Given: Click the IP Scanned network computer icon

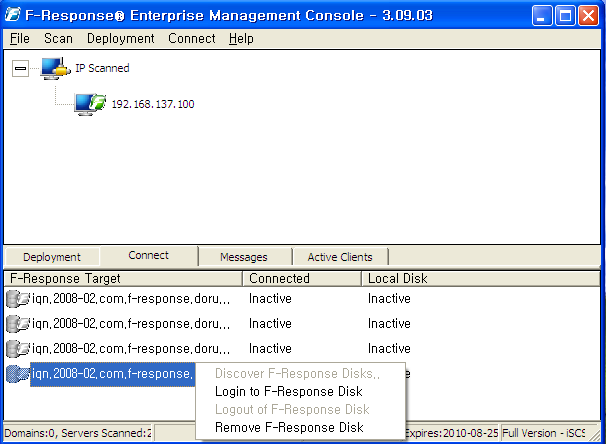Looking at the screenshot, I should click(x=55, y=68).
